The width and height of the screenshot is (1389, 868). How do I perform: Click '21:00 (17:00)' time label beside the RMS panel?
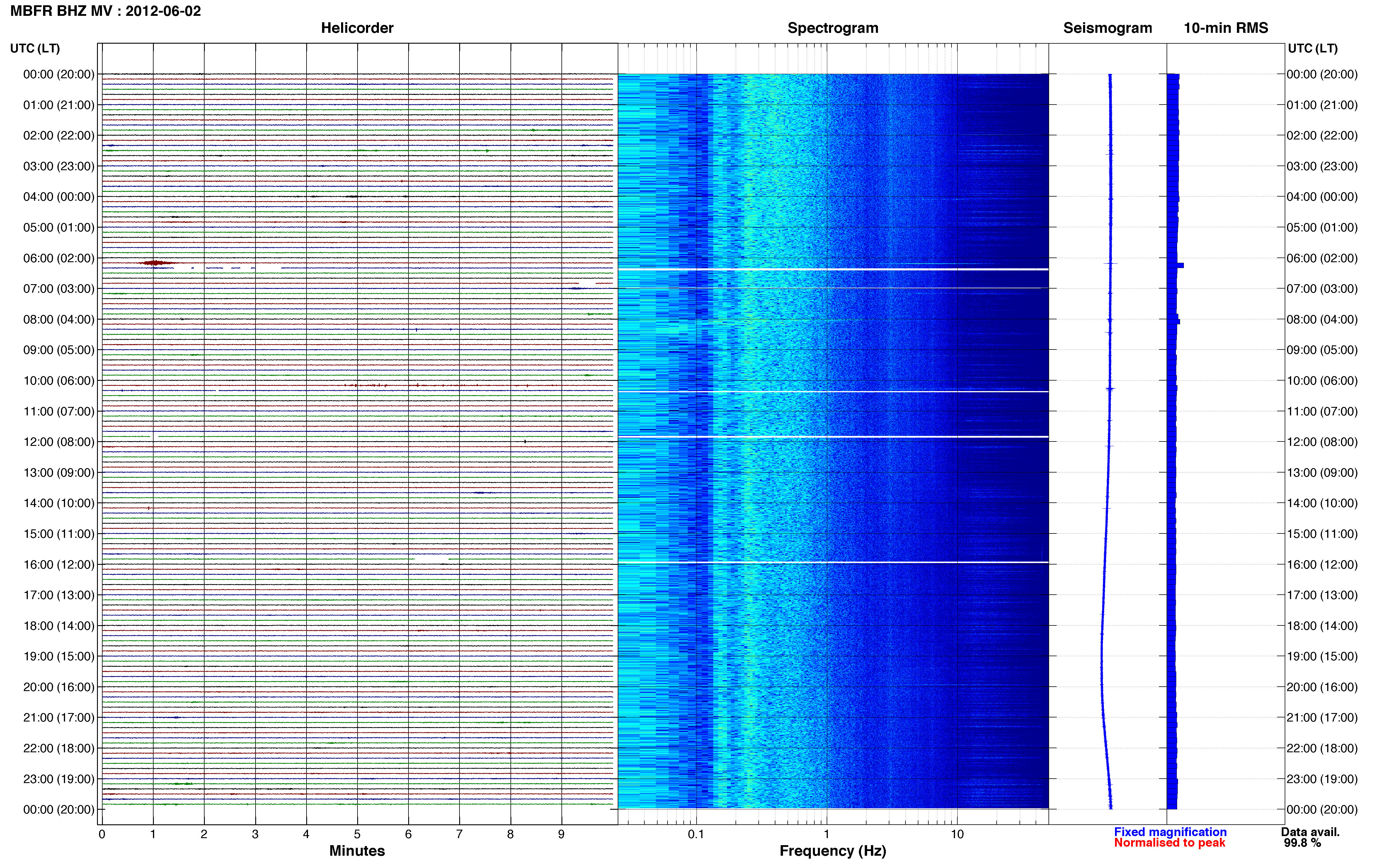point(1322,718)
